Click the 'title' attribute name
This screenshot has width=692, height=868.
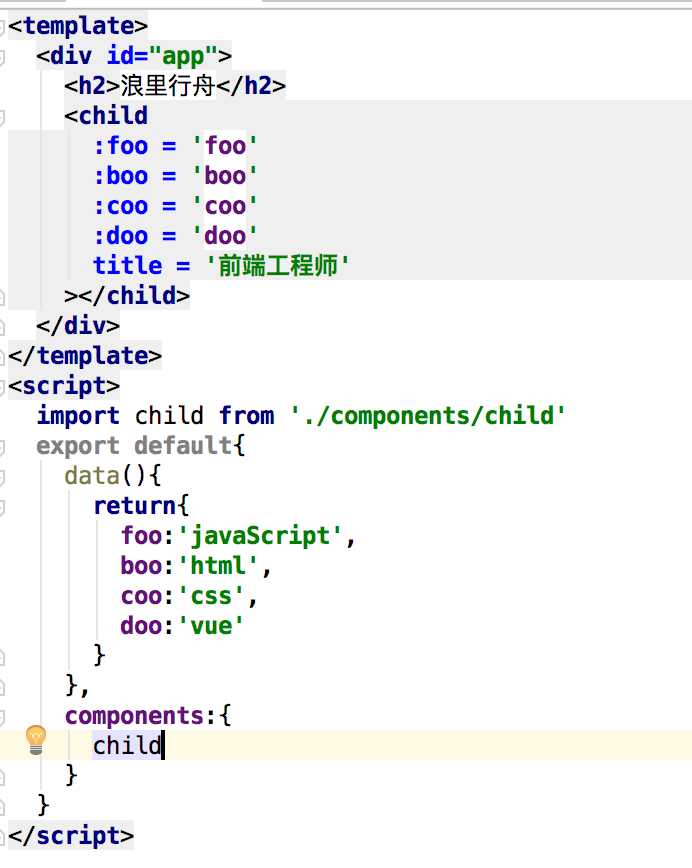[x=127, y=266]
